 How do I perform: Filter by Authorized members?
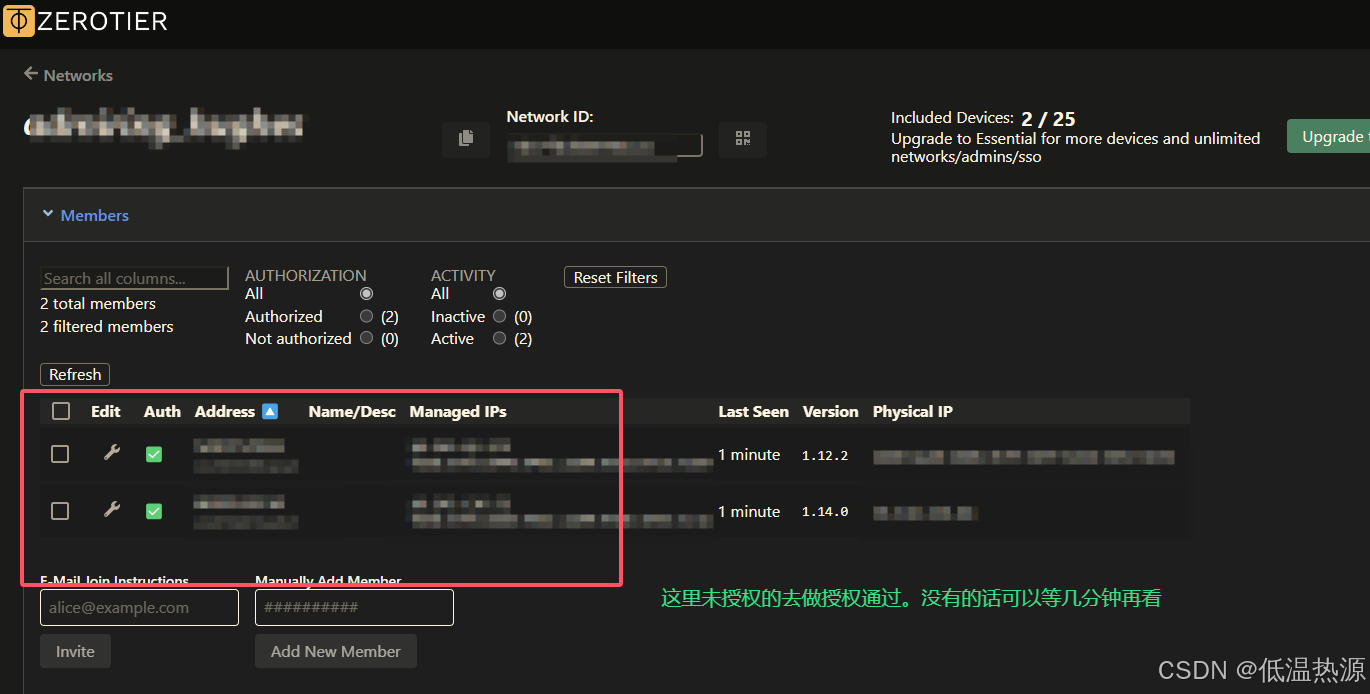[x=366, y=316]
